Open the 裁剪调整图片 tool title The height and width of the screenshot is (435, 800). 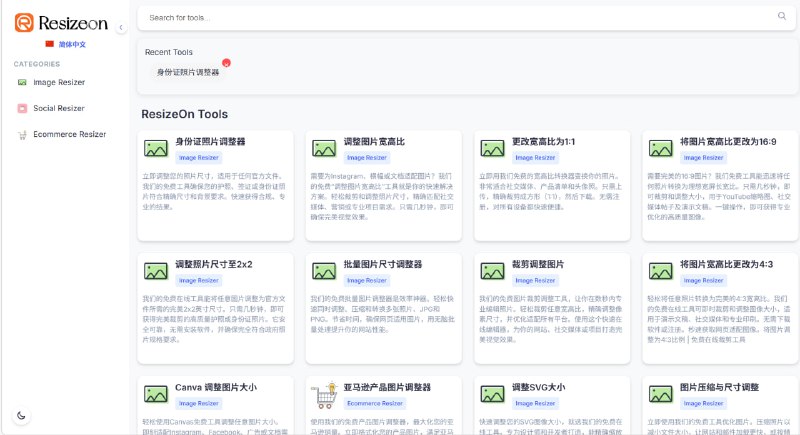538,264
